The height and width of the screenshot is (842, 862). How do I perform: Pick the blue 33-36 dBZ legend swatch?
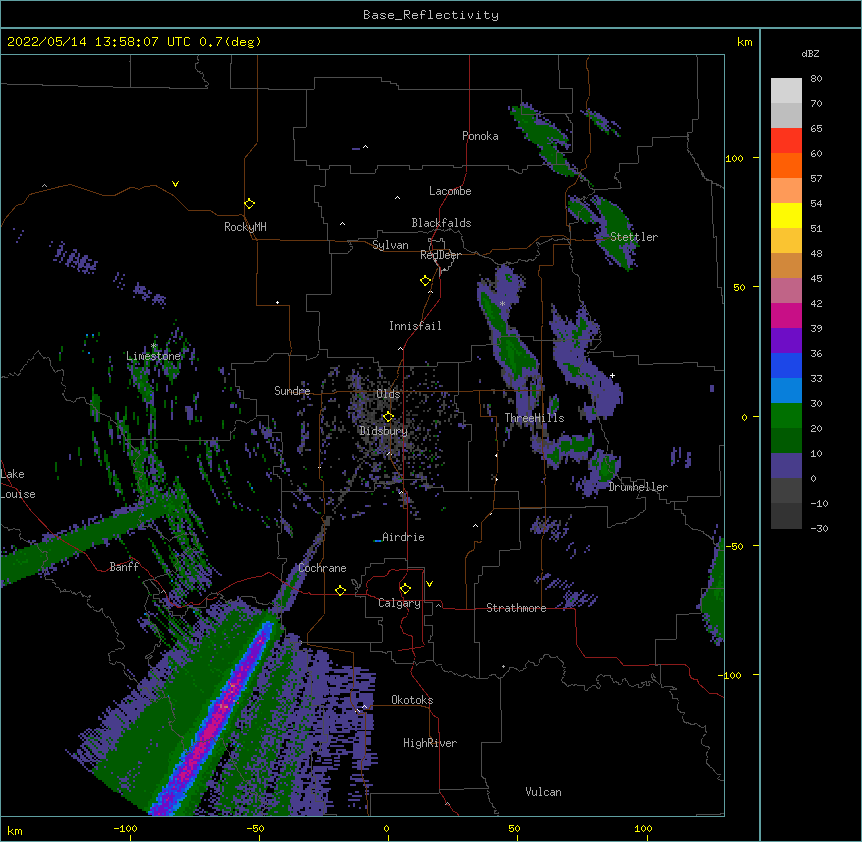(x=786, y=365)
